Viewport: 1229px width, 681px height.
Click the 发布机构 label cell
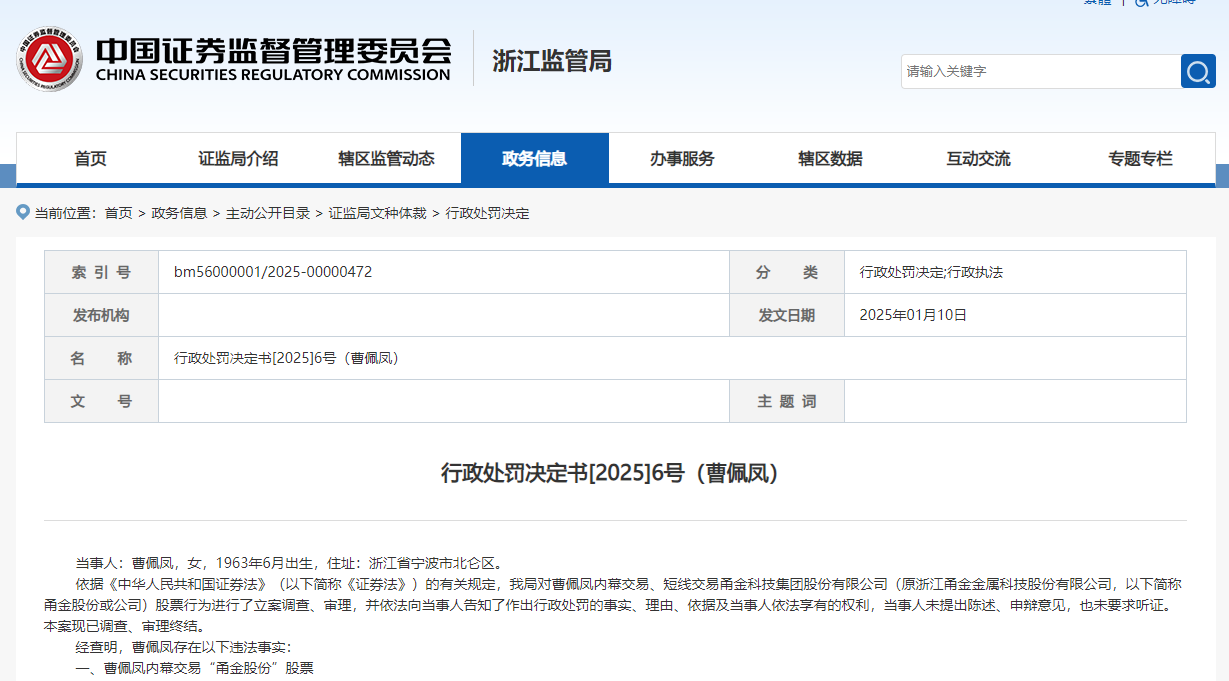pyautogui.click(x=101, y=315)
